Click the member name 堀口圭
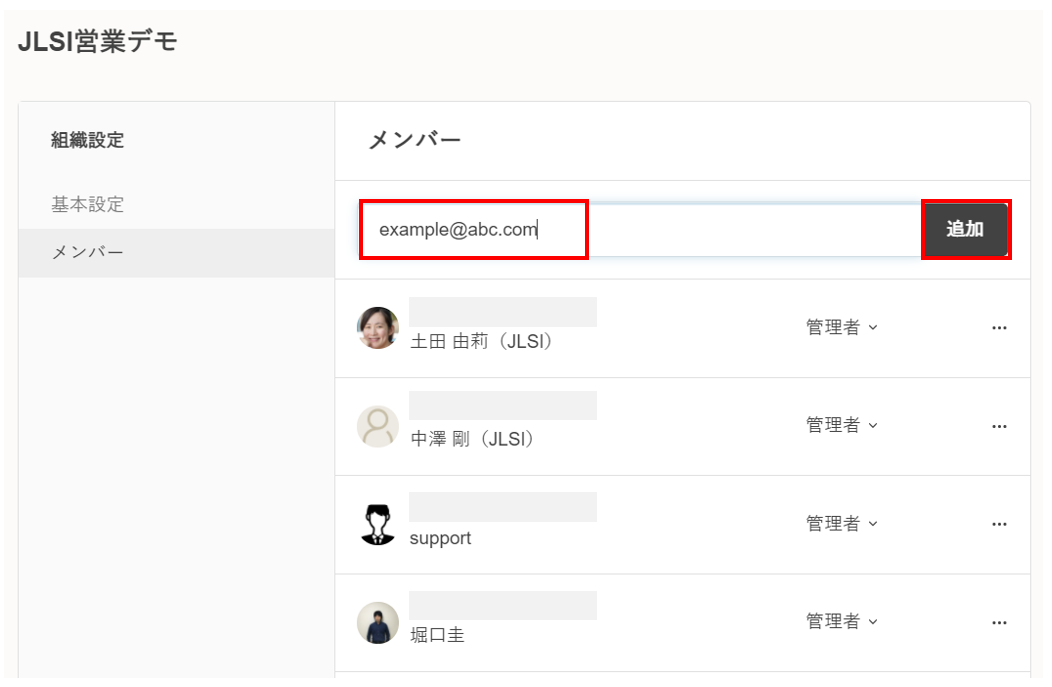1052x687 pixels. 437,636
